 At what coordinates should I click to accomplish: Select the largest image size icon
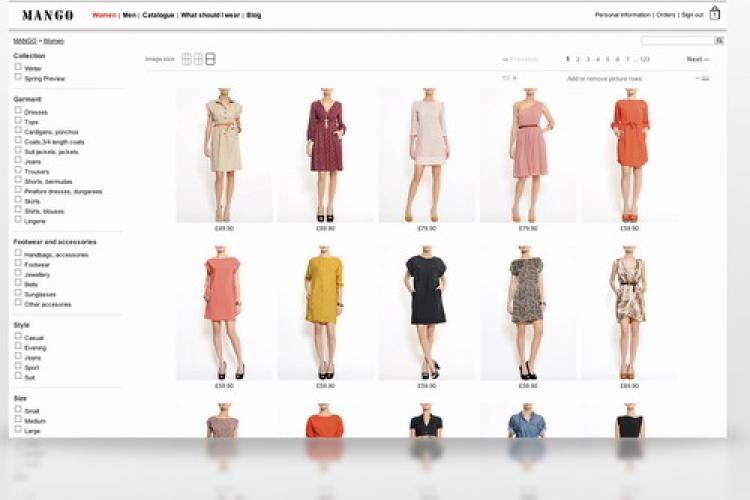210,59
